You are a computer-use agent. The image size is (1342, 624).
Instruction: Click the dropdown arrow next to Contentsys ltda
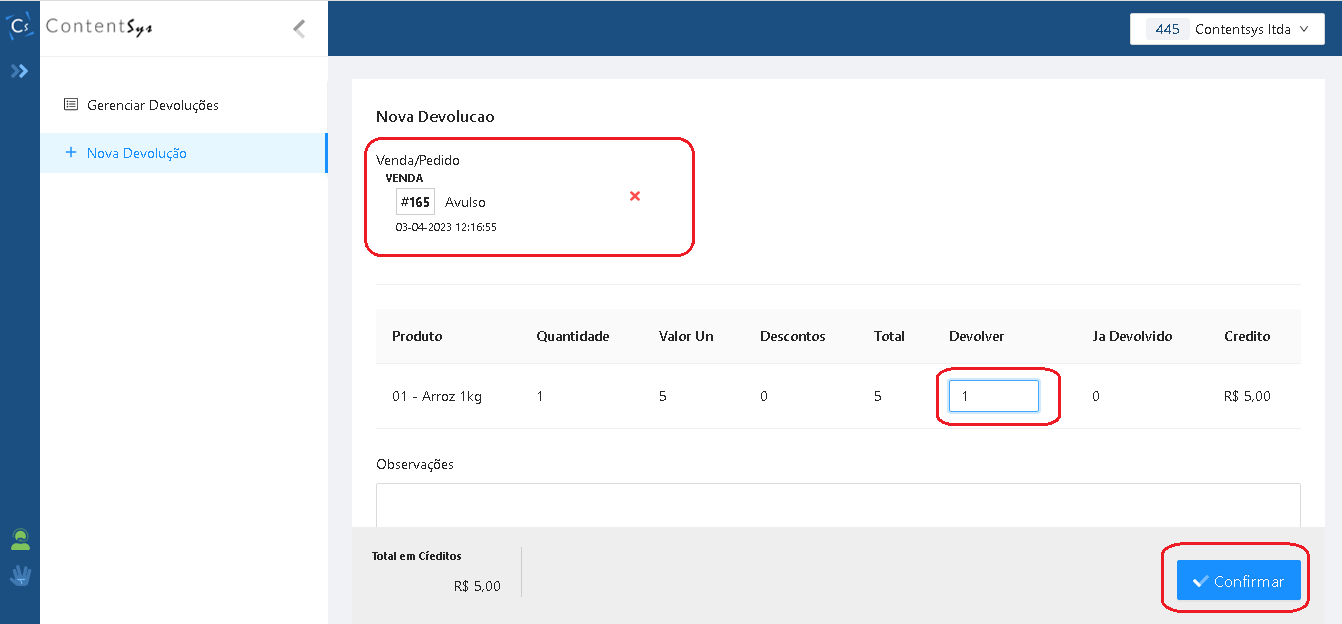click(1304, 29)
